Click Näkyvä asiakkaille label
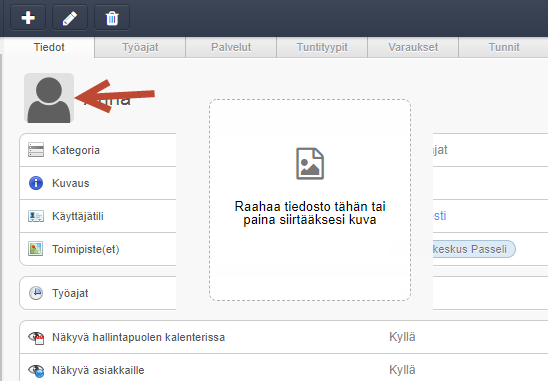 click(x=98, y=370)
